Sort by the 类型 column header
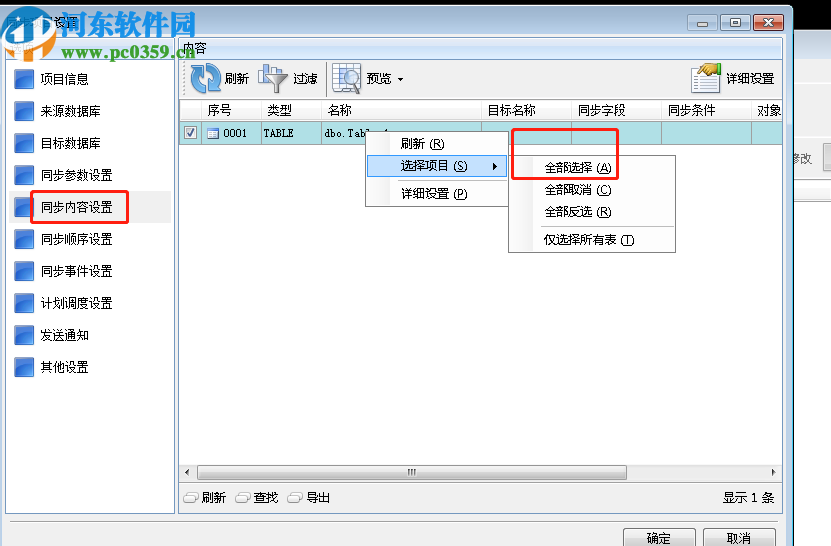This screenshot has height=546, width=831. coord(291,110)
